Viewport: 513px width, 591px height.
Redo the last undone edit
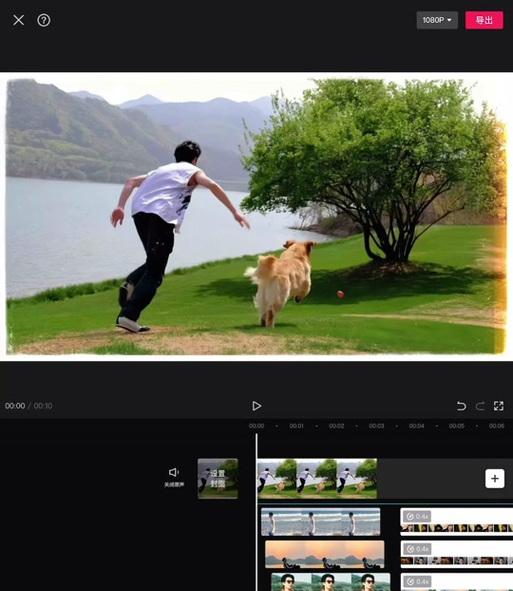click(x=480, y=406)
